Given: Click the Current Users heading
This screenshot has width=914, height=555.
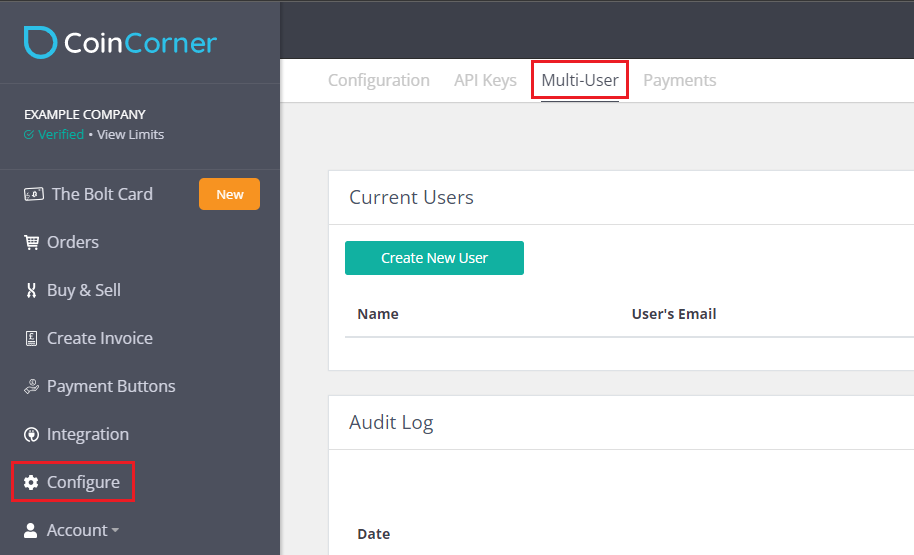Looking at the screenshot, I should [412, 198].
